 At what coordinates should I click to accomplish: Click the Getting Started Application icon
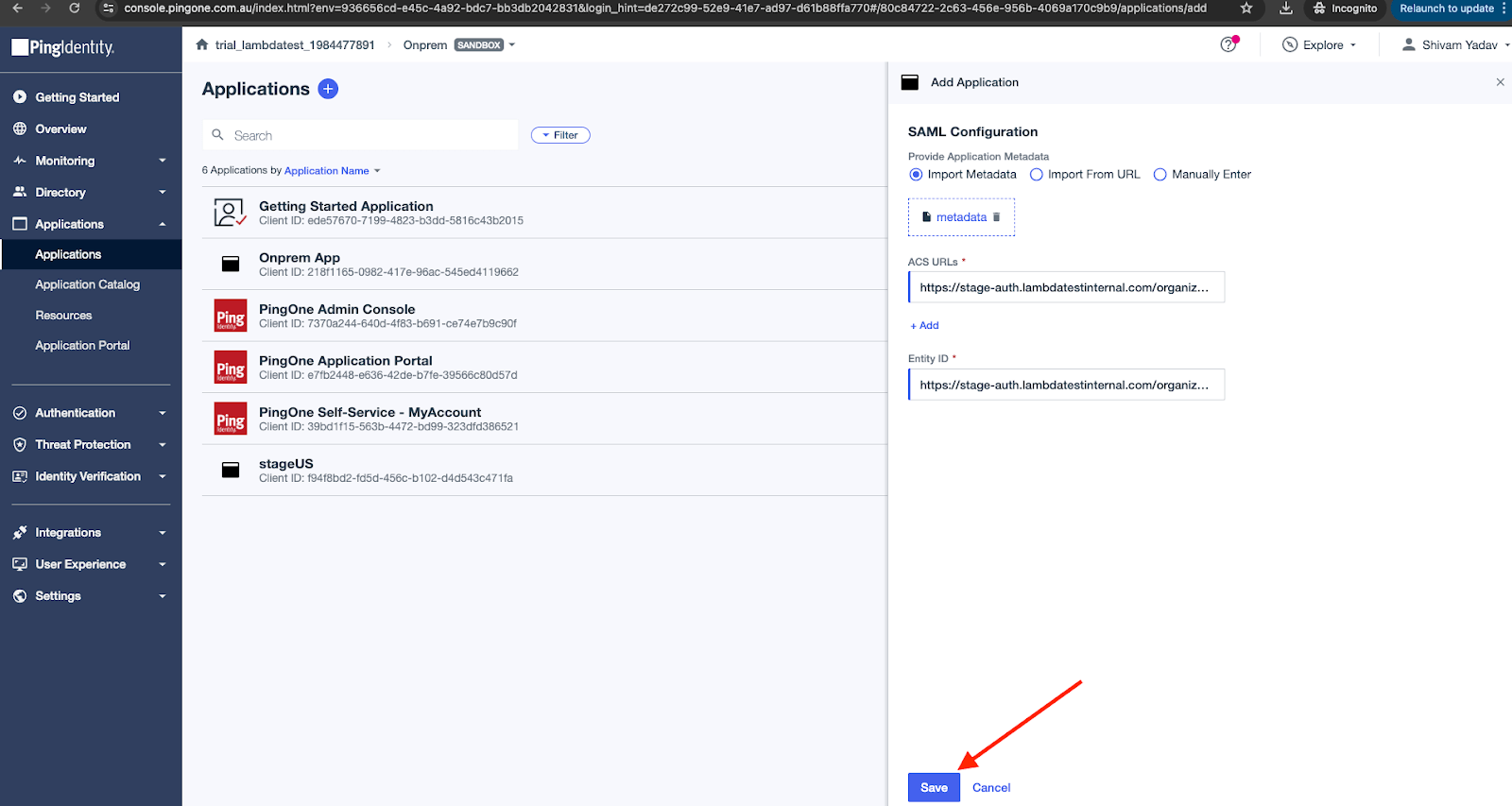pos(230,213)
